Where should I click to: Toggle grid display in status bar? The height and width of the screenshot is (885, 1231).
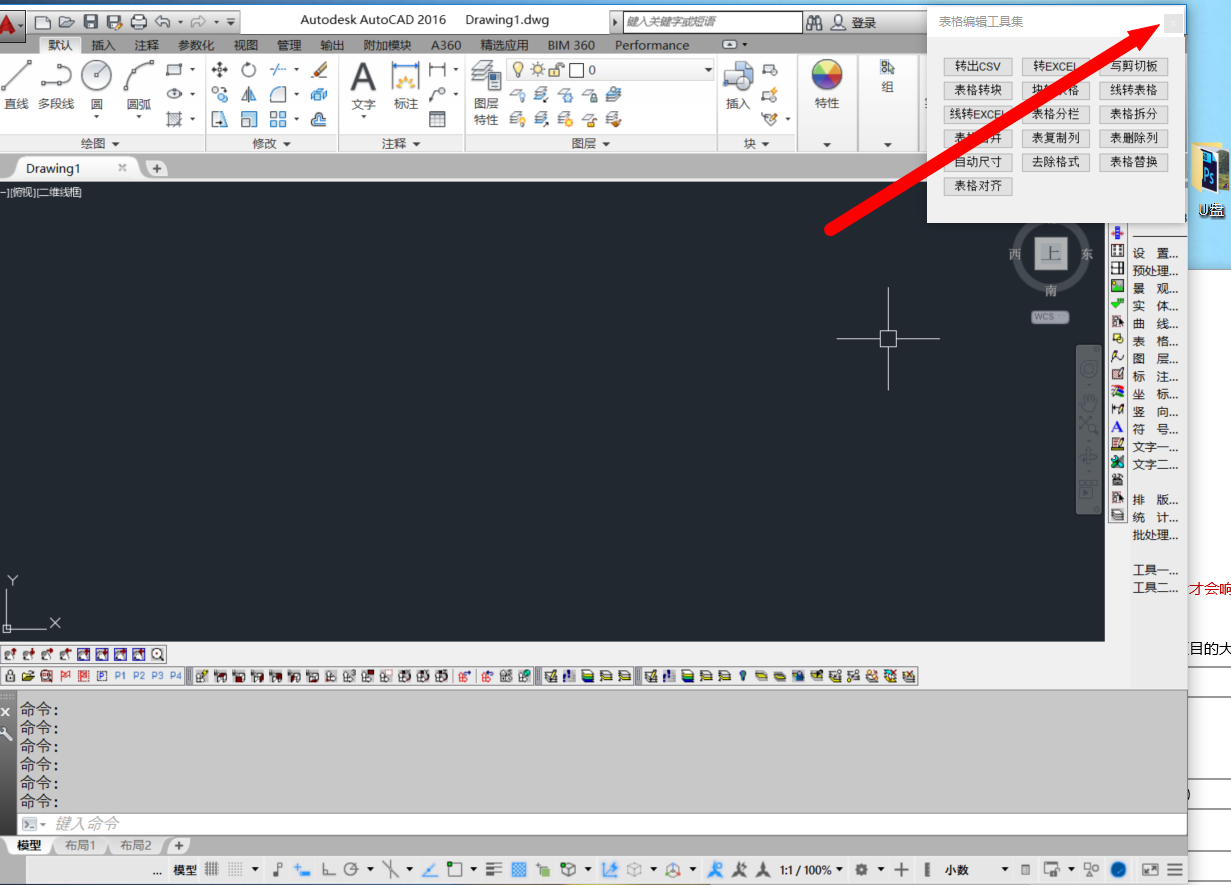212,870
